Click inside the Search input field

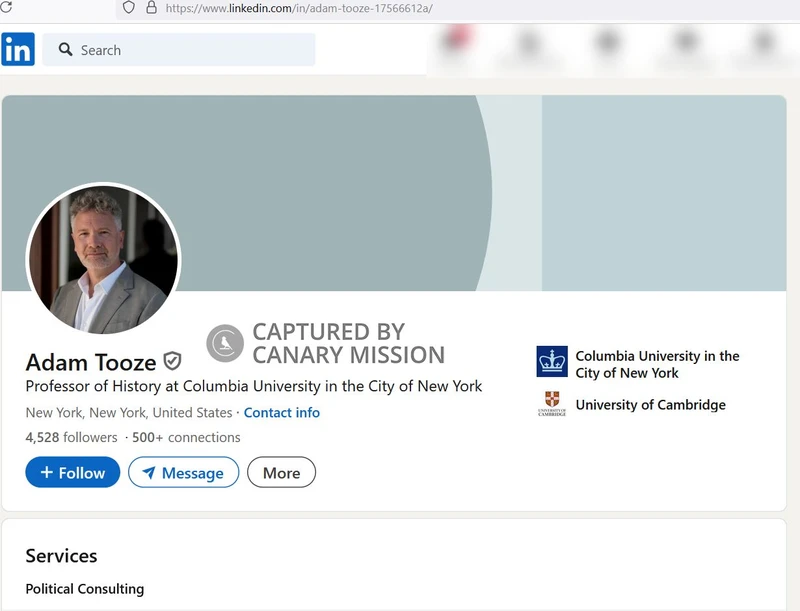coord(180,50)
